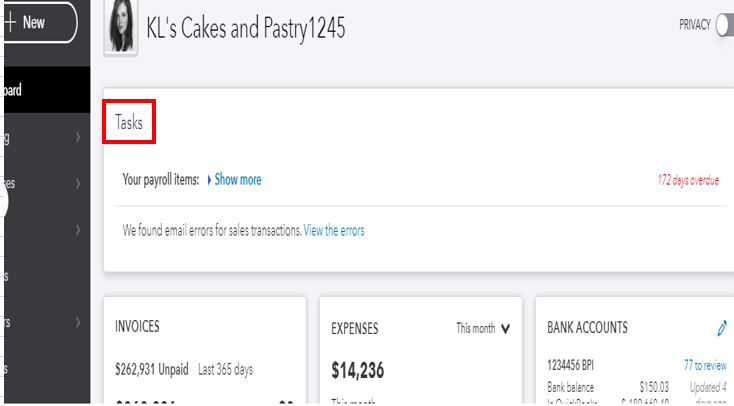Click the $262,931 Unpaid invoices amount
Viewport: 734px width, 406px height.
point(152,369)
